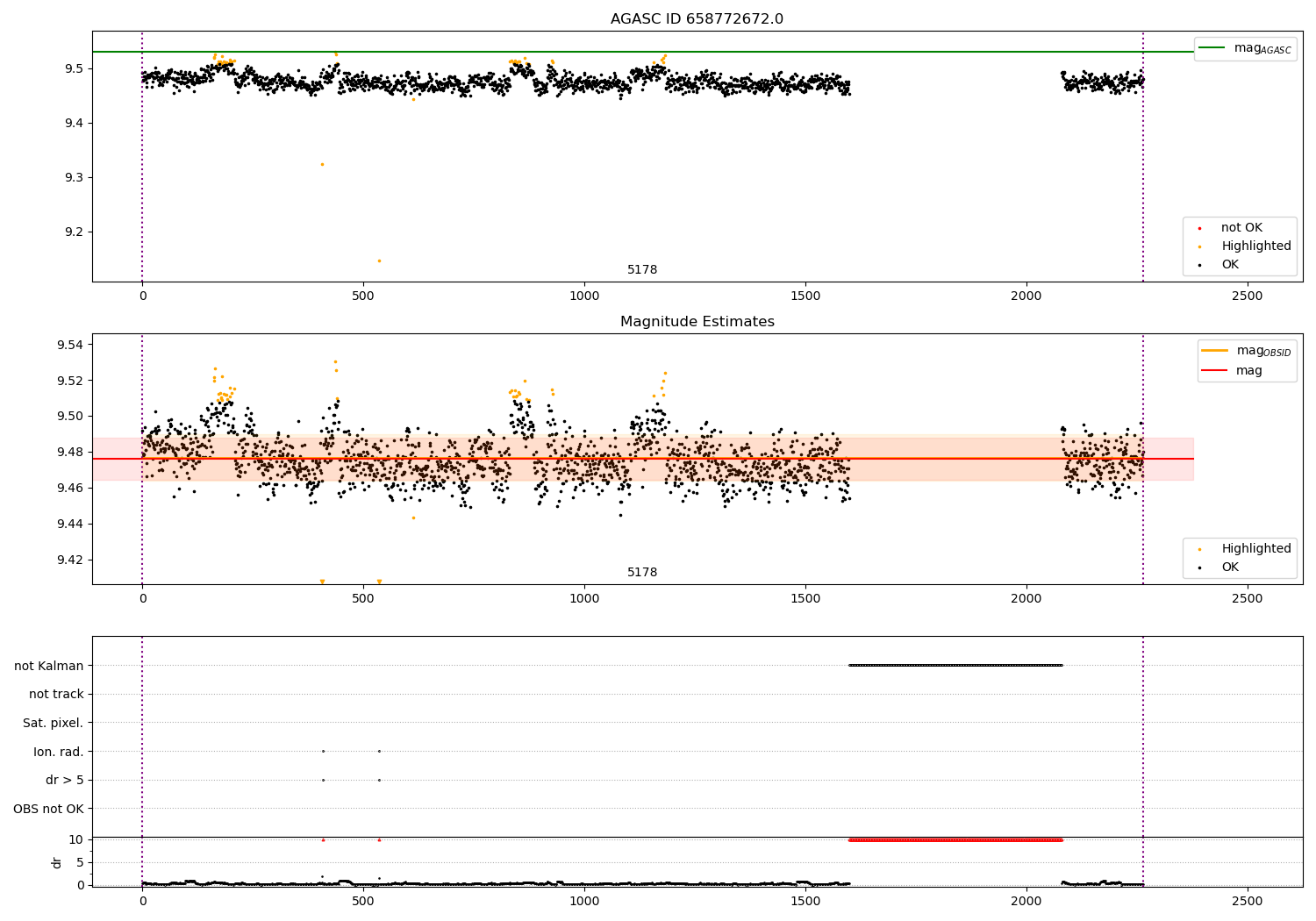Image resolution: width=1316 pixels, height=921 pixels.
Task: Click 'OK' entry in the Magnitude Estimates legend
Action: click(1230, 568)
